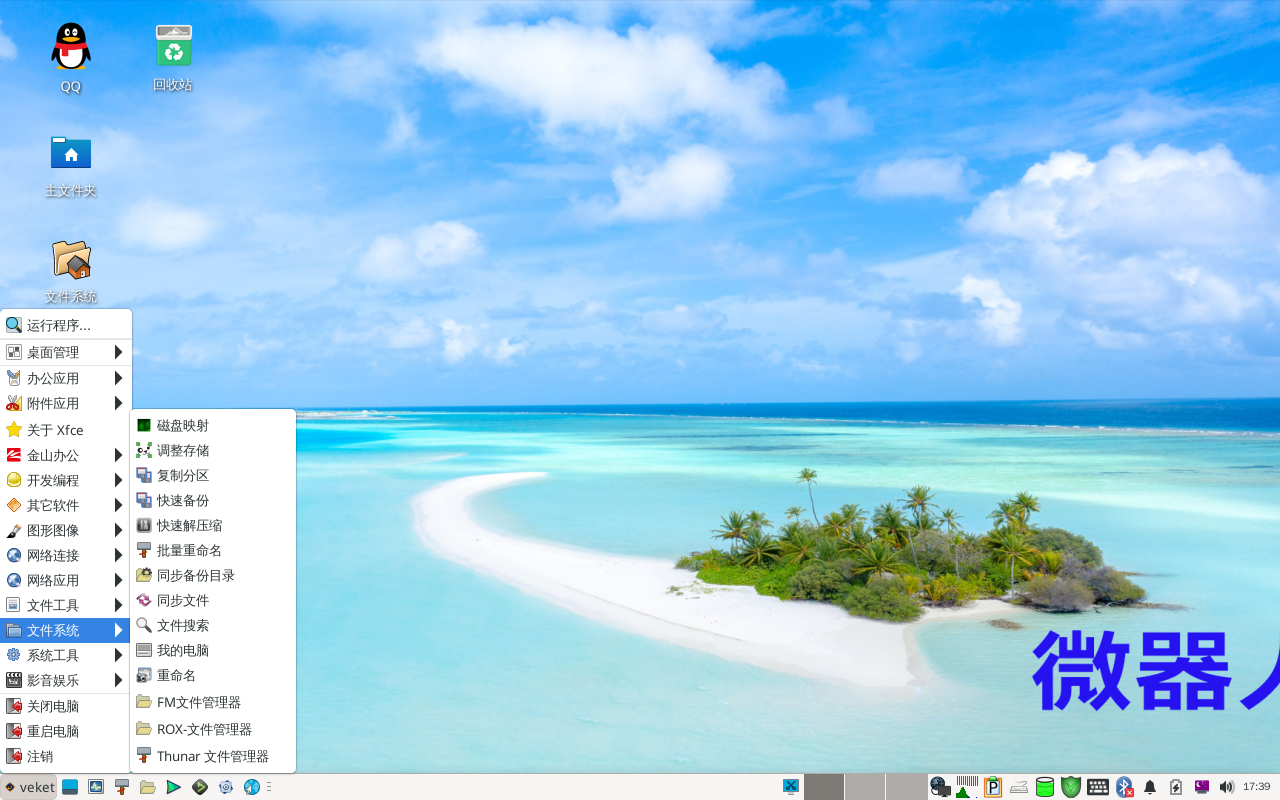Click the green shield firewall tray icon

click(1071, 787)
